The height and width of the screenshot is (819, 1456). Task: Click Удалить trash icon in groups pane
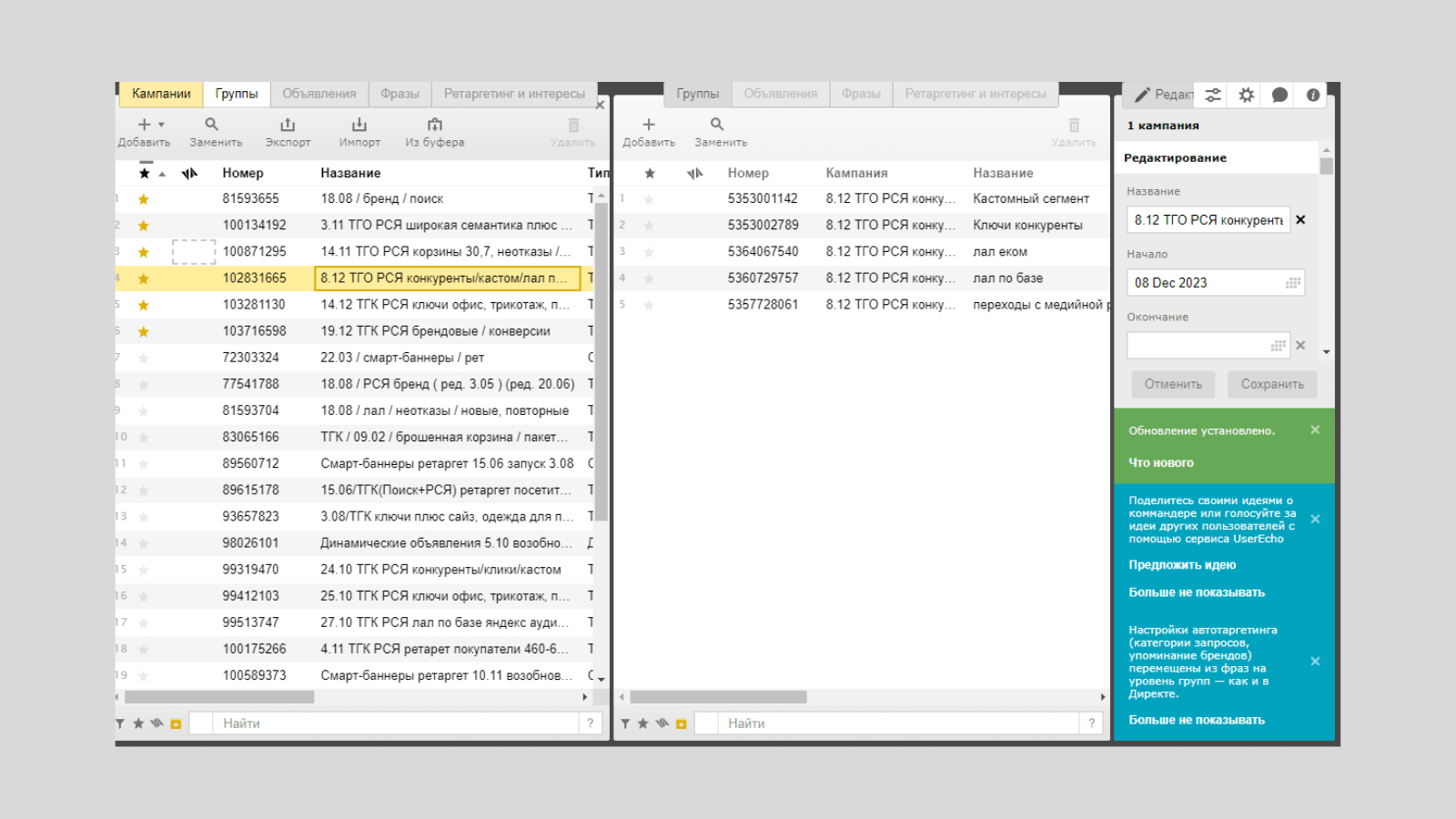tap(1074, 125)
